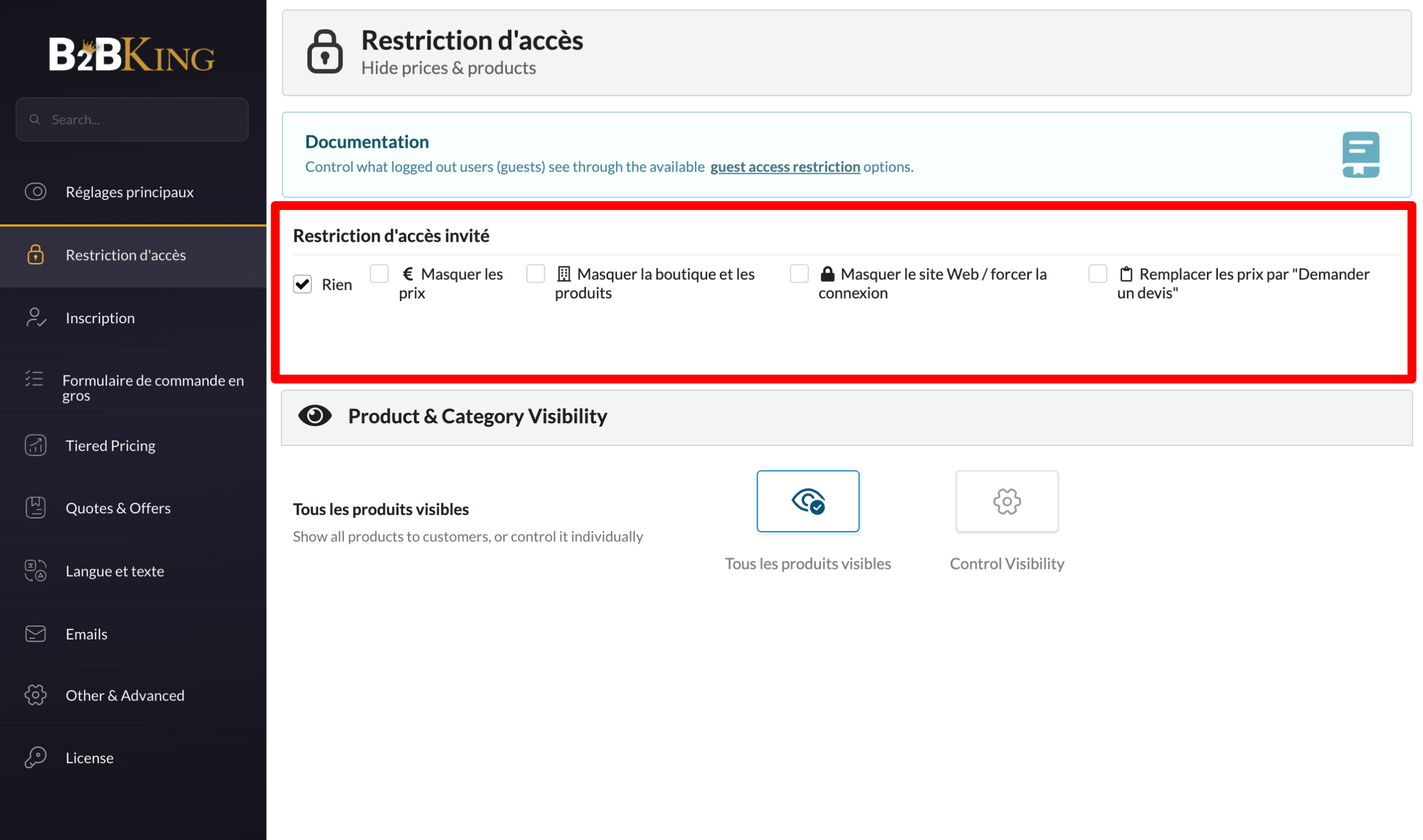
Task: Click the Quotes & Offers sidebar icon
Action: [36, 508]
